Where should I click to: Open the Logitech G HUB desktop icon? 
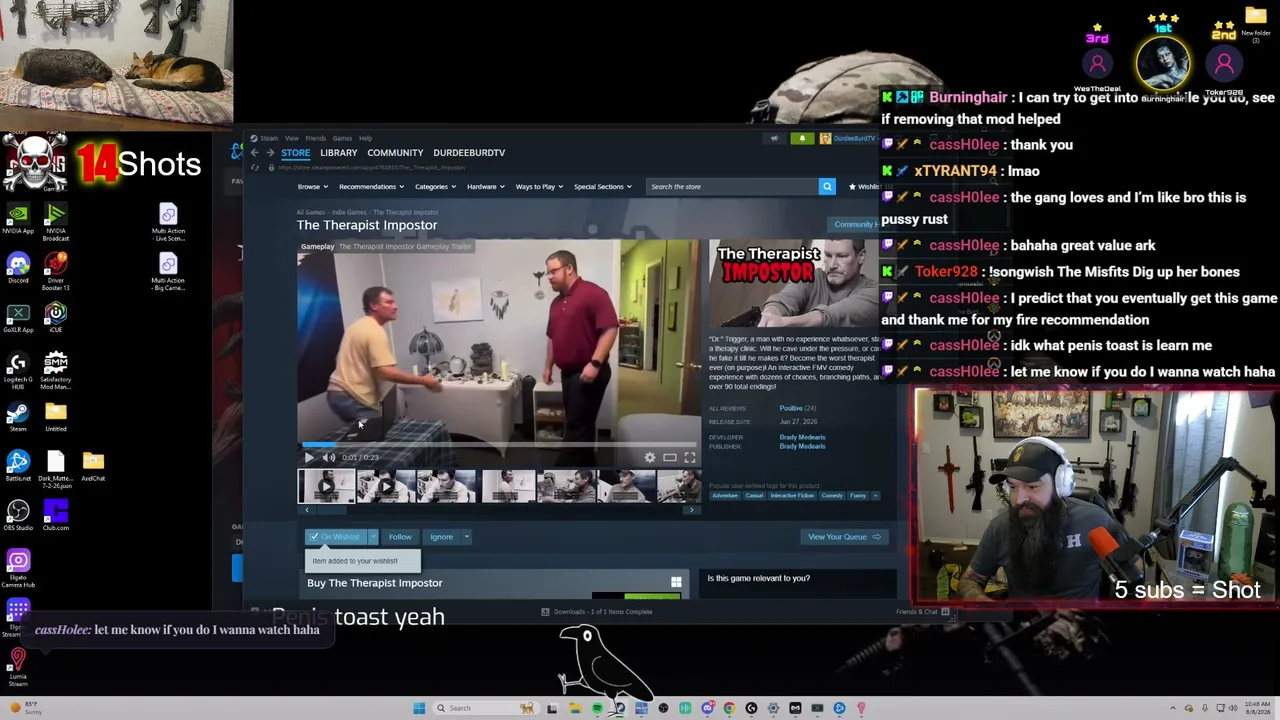(x=18, y=369)
